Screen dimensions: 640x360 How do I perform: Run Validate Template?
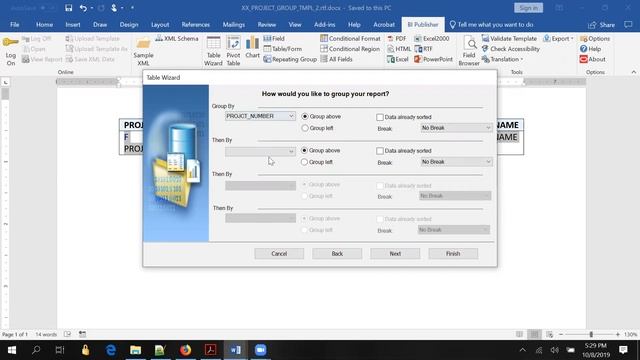(x=509, y=38)
